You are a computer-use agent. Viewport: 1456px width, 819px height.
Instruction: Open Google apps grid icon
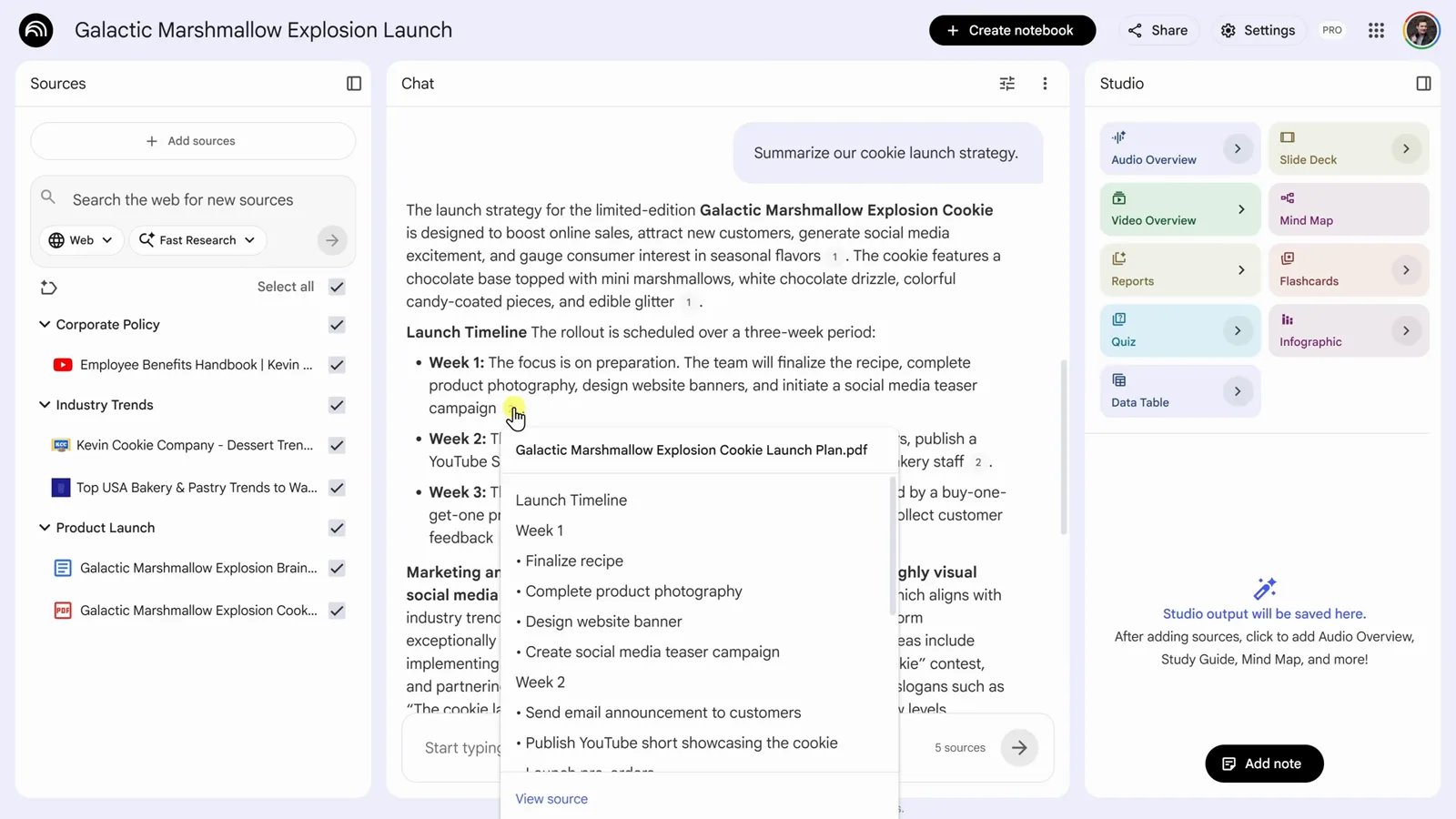[1376, 30]
